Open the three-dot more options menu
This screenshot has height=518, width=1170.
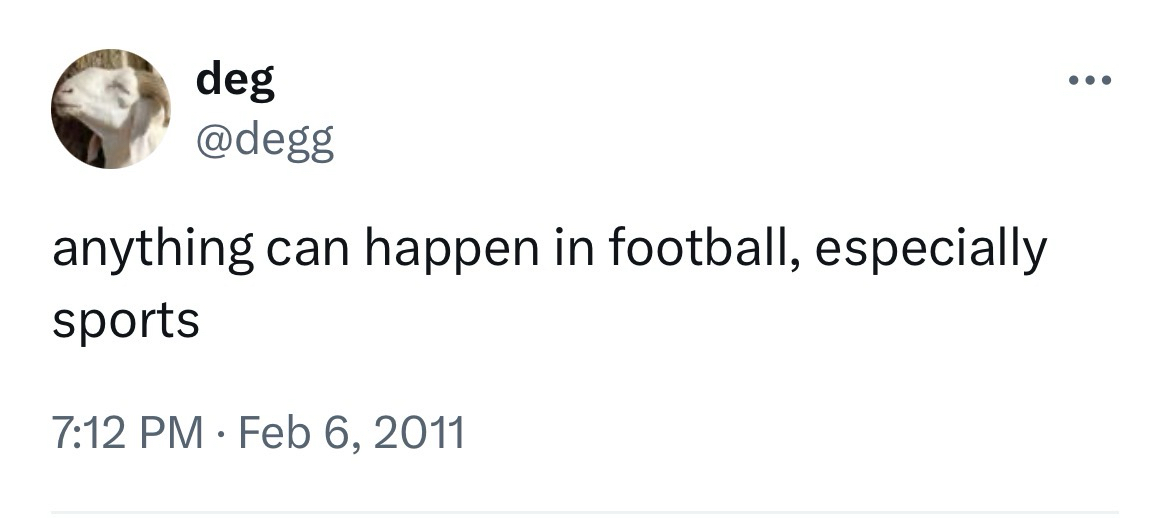pos(1087,80)
